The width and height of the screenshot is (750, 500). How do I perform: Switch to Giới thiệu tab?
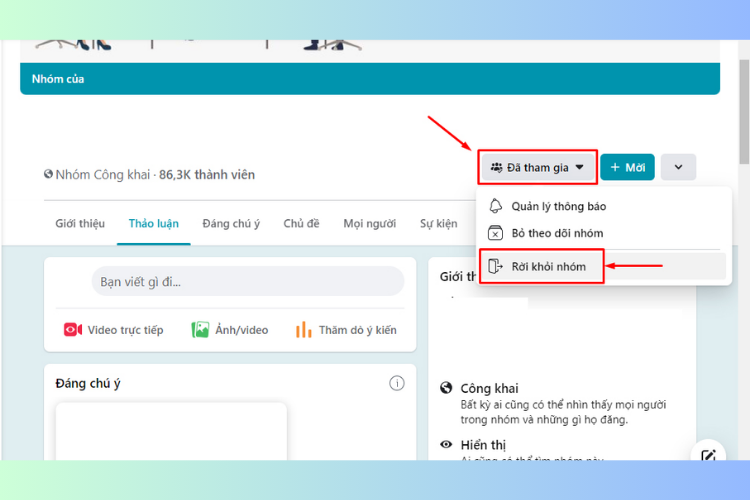(80, 223)
